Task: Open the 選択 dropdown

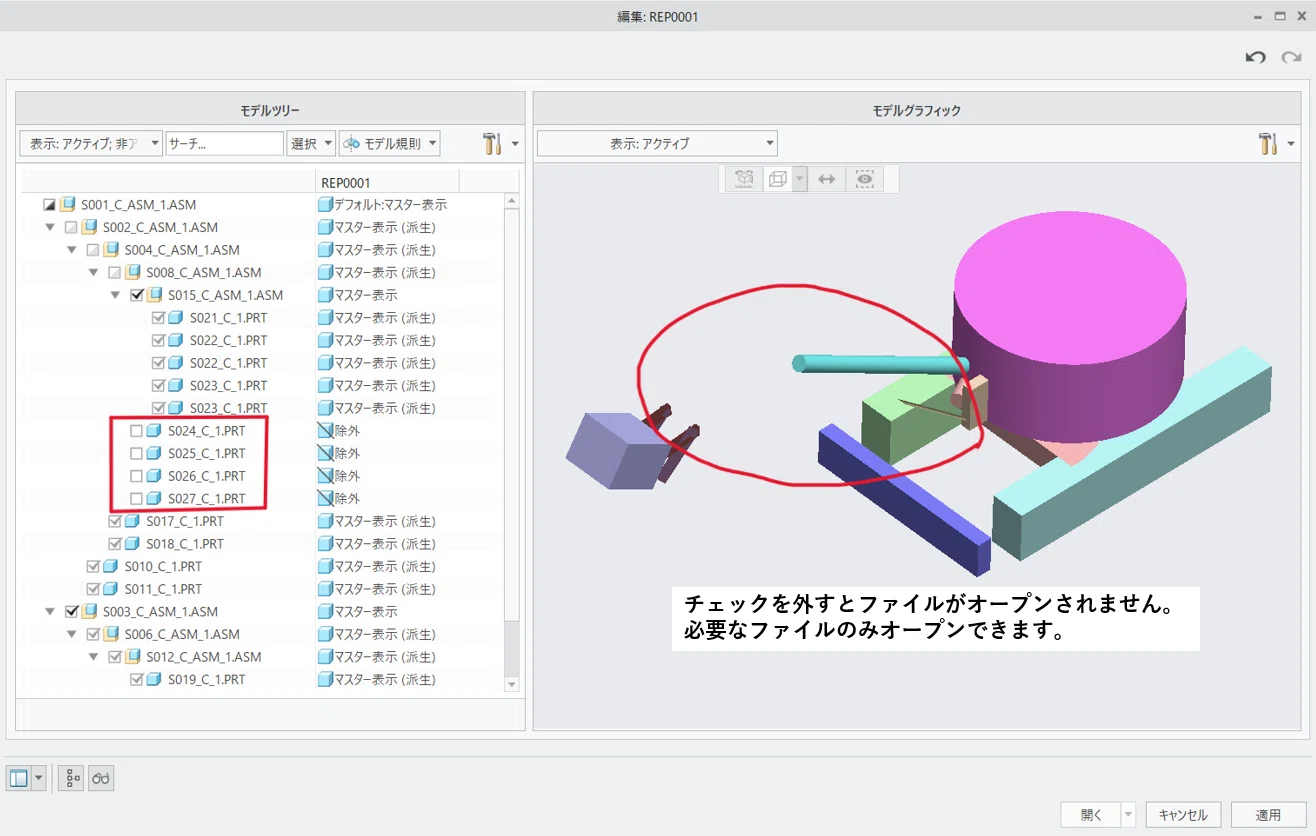Action: (x=311, y=143)
